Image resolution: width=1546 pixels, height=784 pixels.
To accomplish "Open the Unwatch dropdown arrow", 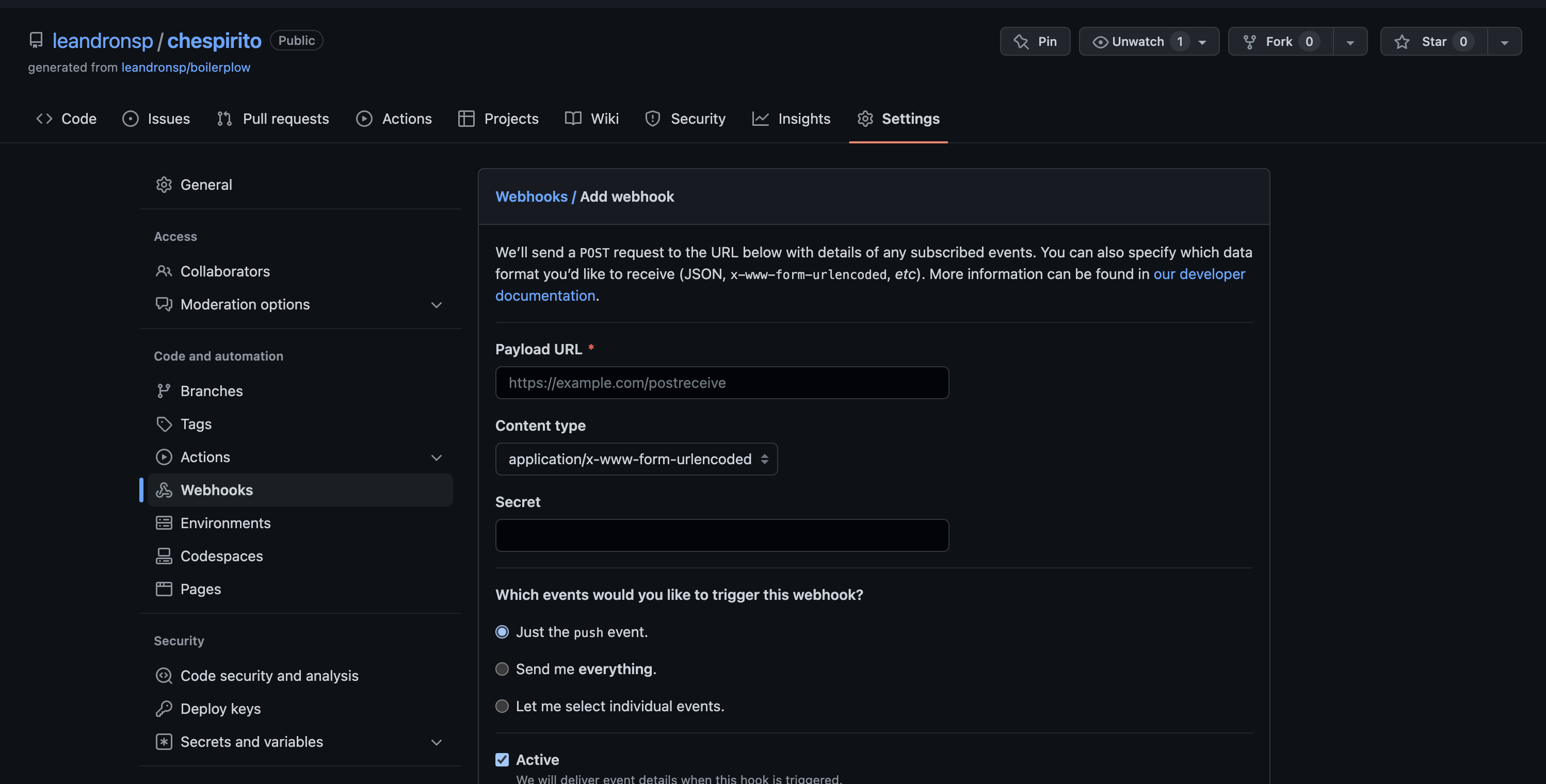I will [x=1202, y=42].
